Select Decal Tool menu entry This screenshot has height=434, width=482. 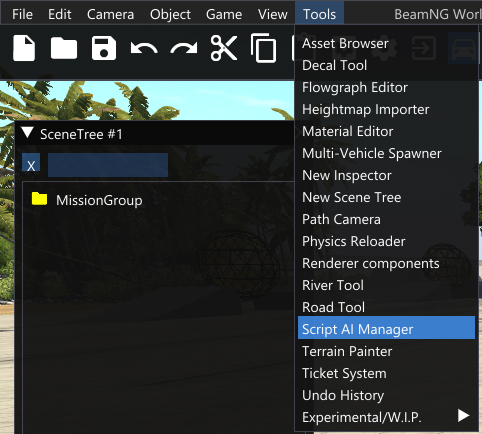point(386,65)
